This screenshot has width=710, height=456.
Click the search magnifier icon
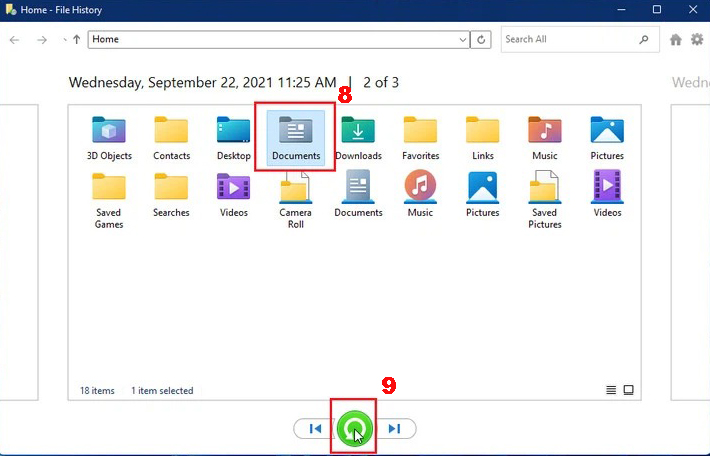tap(643, 39)
